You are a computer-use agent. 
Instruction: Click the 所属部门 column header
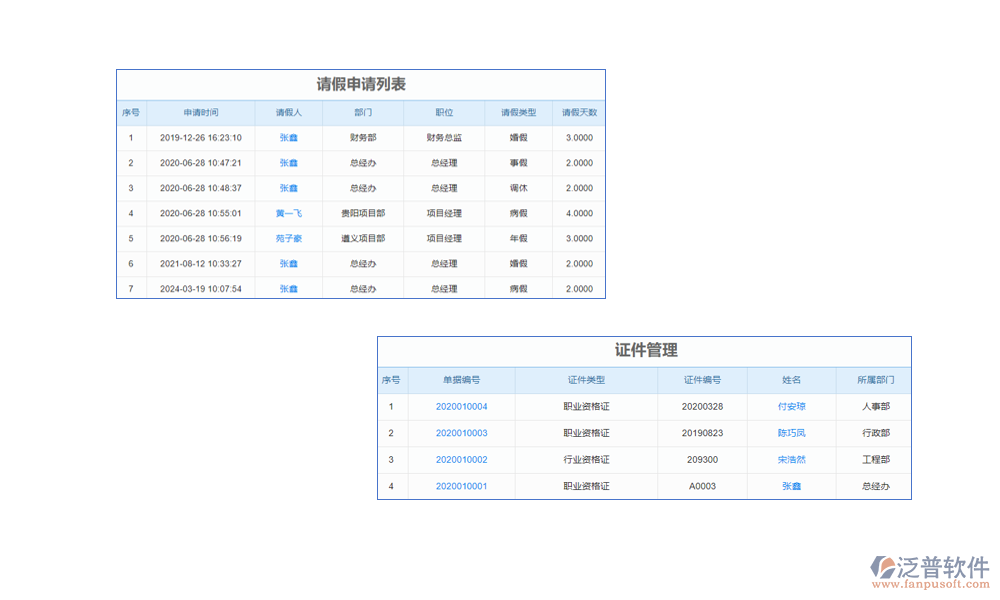[x=875, y=380]
